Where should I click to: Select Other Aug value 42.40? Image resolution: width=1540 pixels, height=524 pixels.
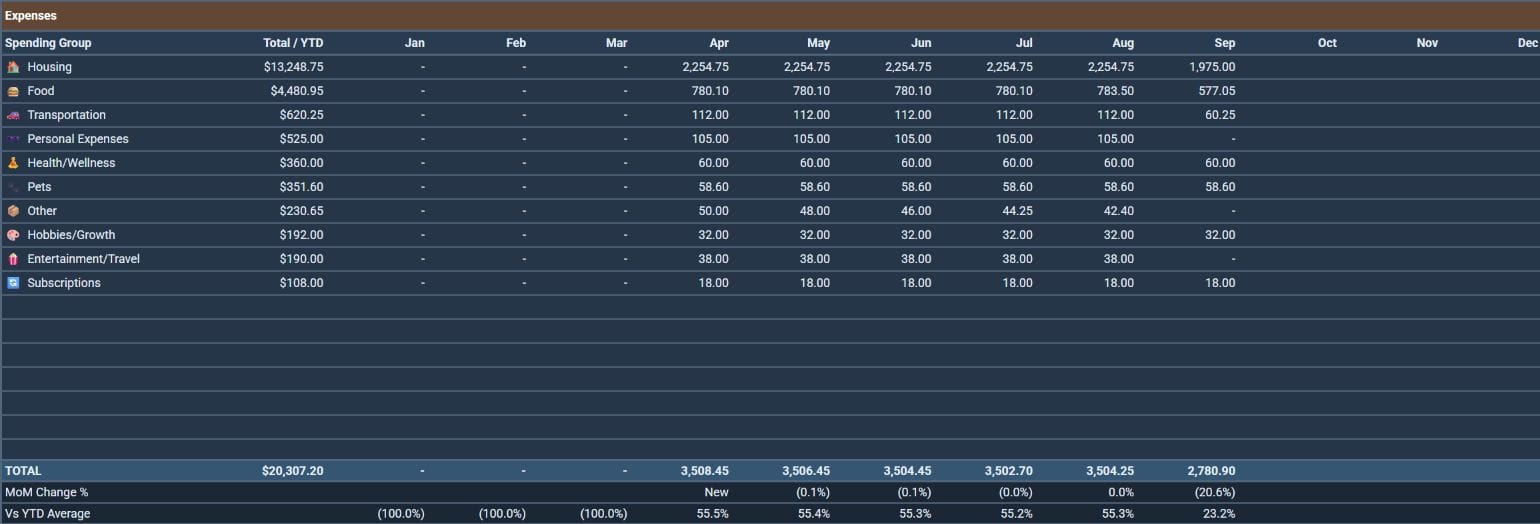point(1119,211)
